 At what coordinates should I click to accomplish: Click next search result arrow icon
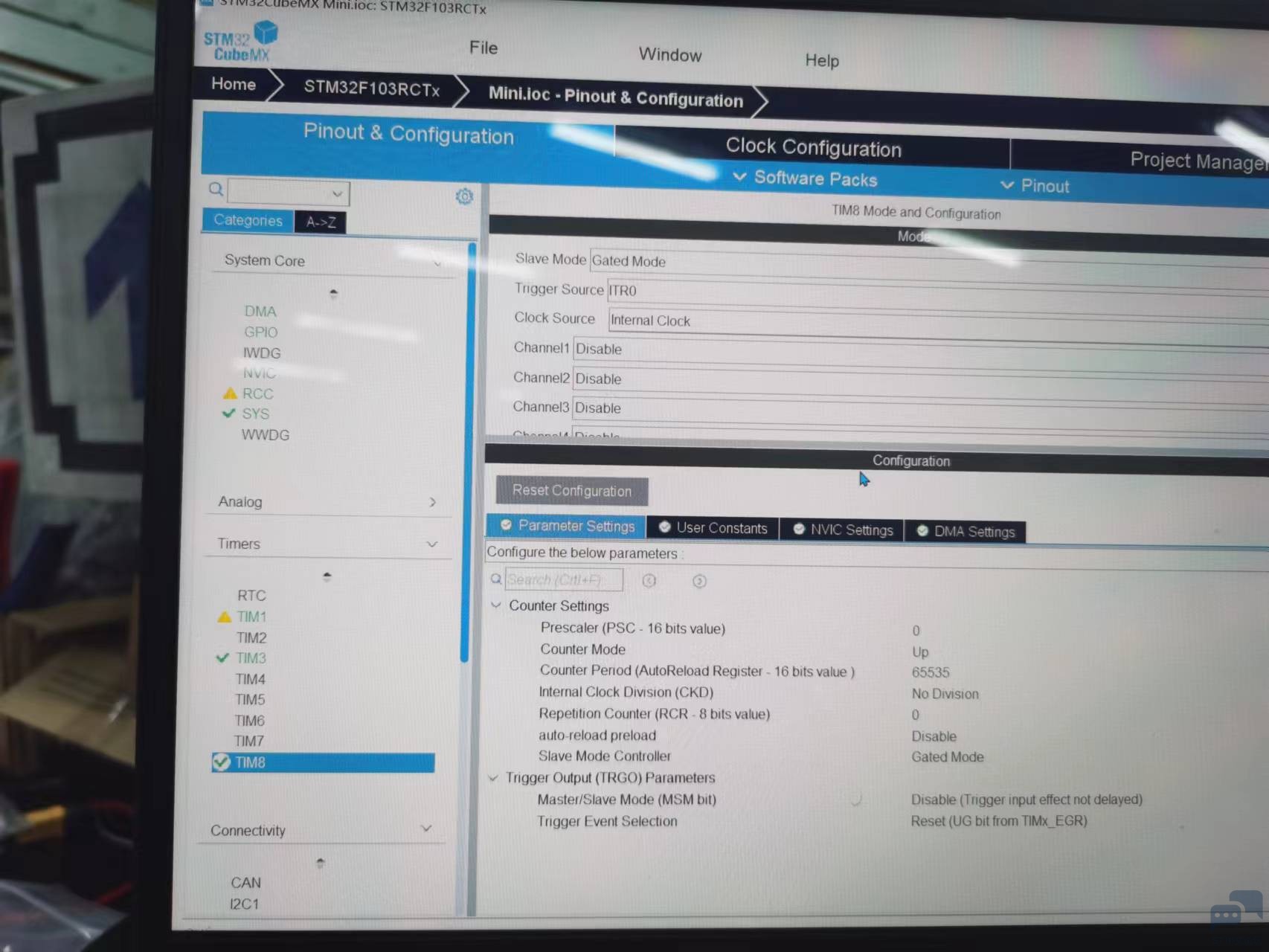tap(699, 582)
